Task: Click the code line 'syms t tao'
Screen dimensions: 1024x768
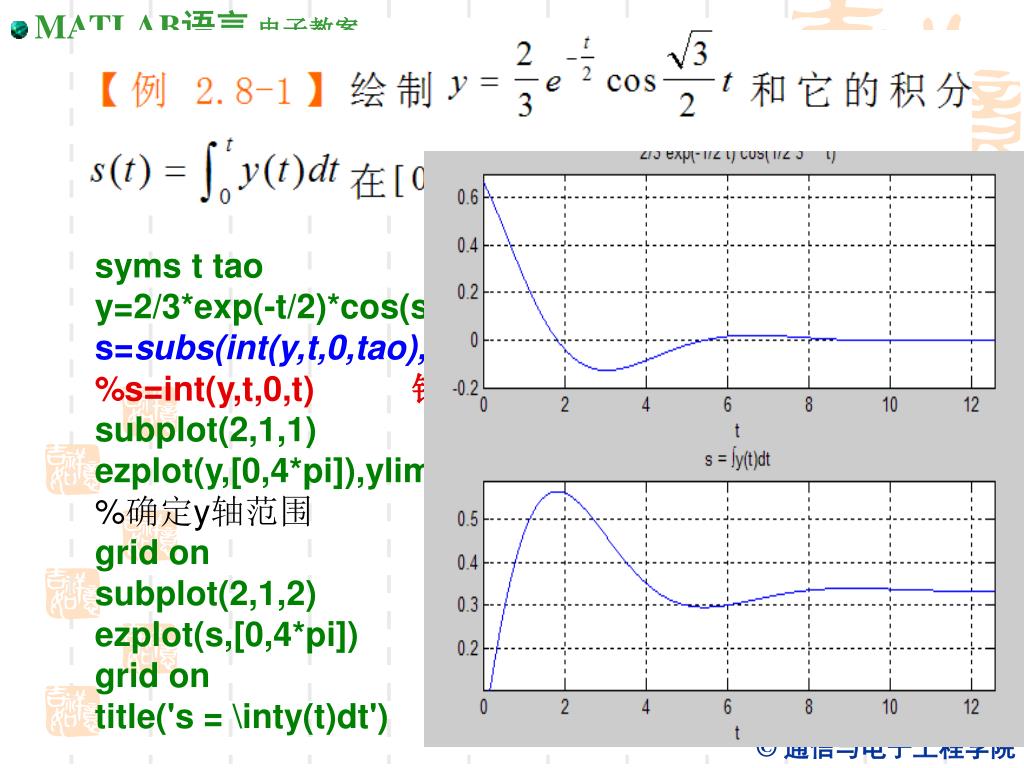Action: click(x=178, y=267)
